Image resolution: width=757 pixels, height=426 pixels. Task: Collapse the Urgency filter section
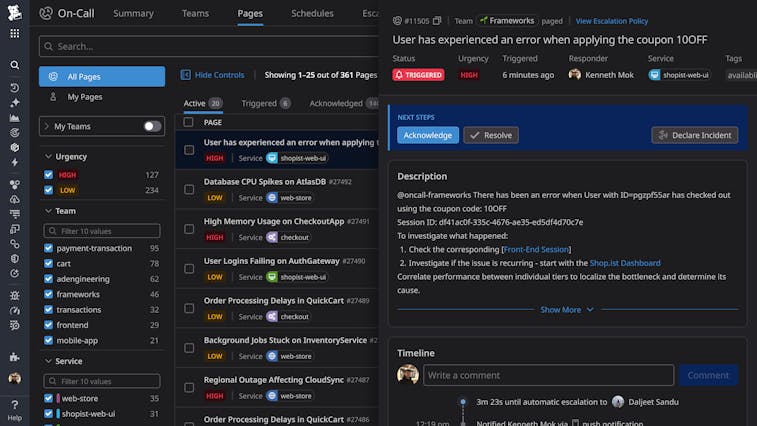point(47,157)
